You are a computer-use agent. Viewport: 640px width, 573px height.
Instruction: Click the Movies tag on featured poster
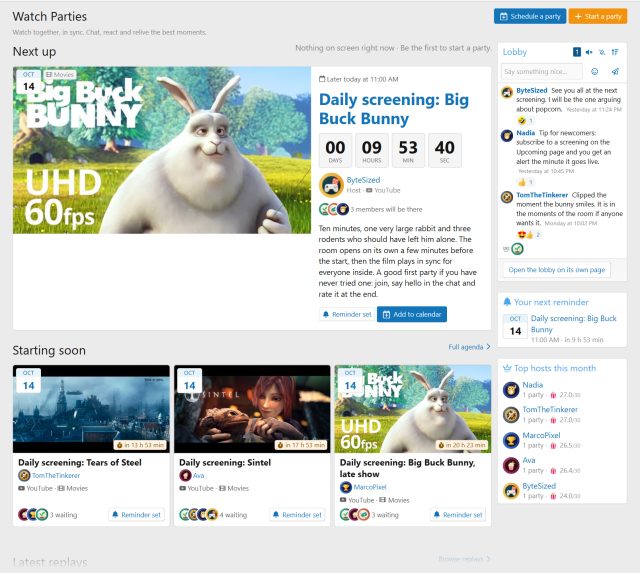tap(60, 75)
